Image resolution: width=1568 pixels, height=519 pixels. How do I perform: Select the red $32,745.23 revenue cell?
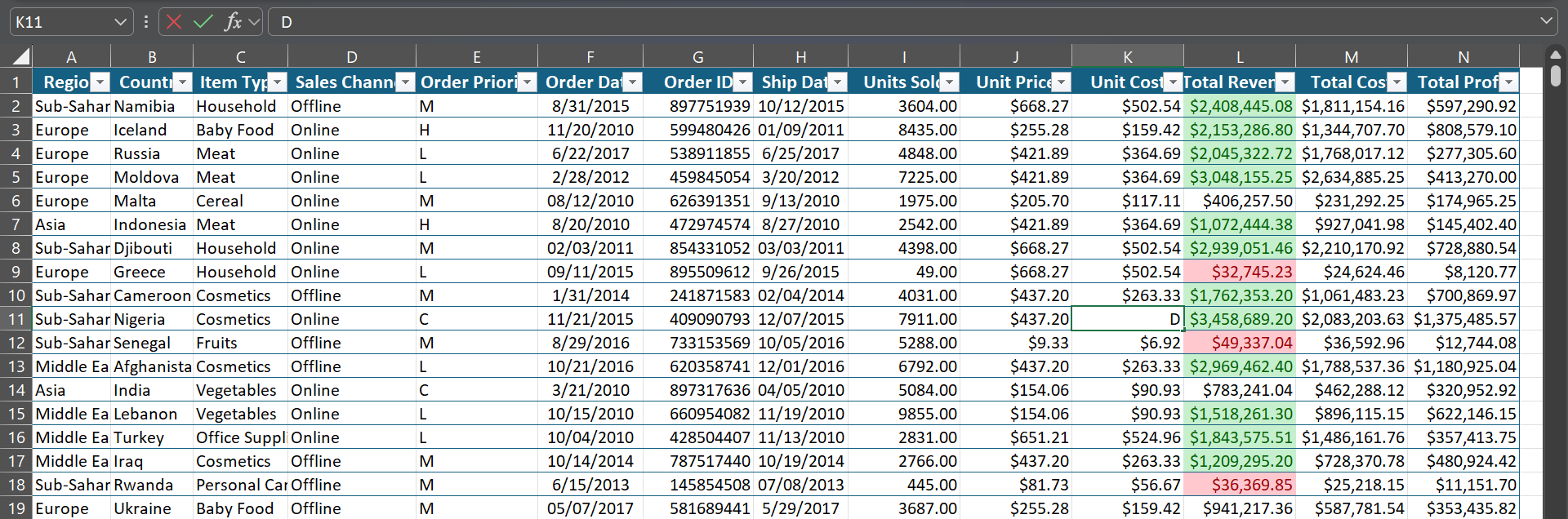coord(1239,272)
